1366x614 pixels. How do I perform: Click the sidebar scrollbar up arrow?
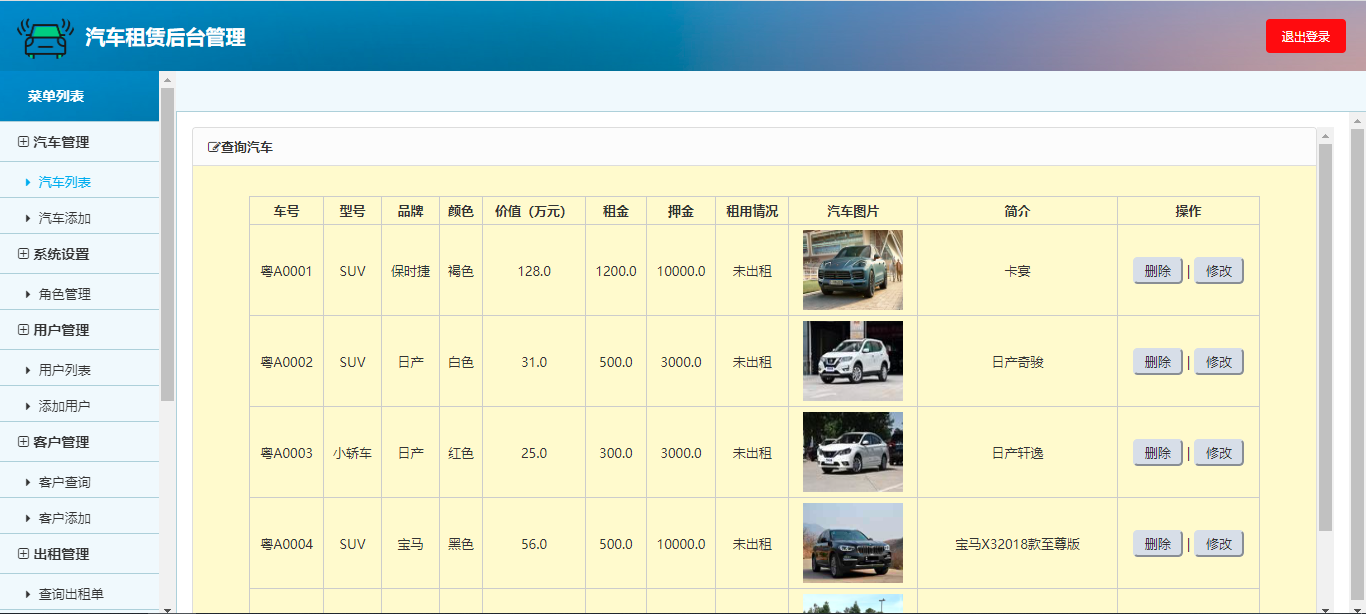pos(167,79)
